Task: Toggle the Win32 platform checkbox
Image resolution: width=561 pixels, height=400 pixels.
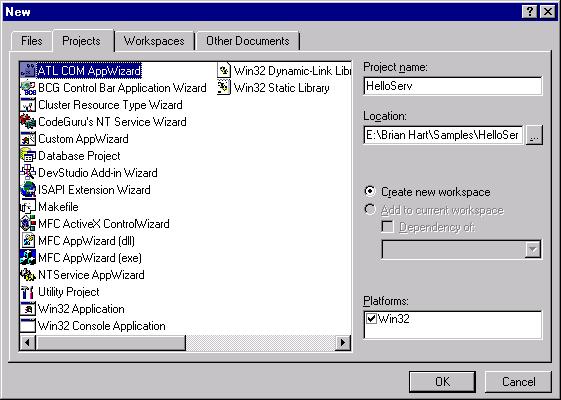Action: (372, 318)
